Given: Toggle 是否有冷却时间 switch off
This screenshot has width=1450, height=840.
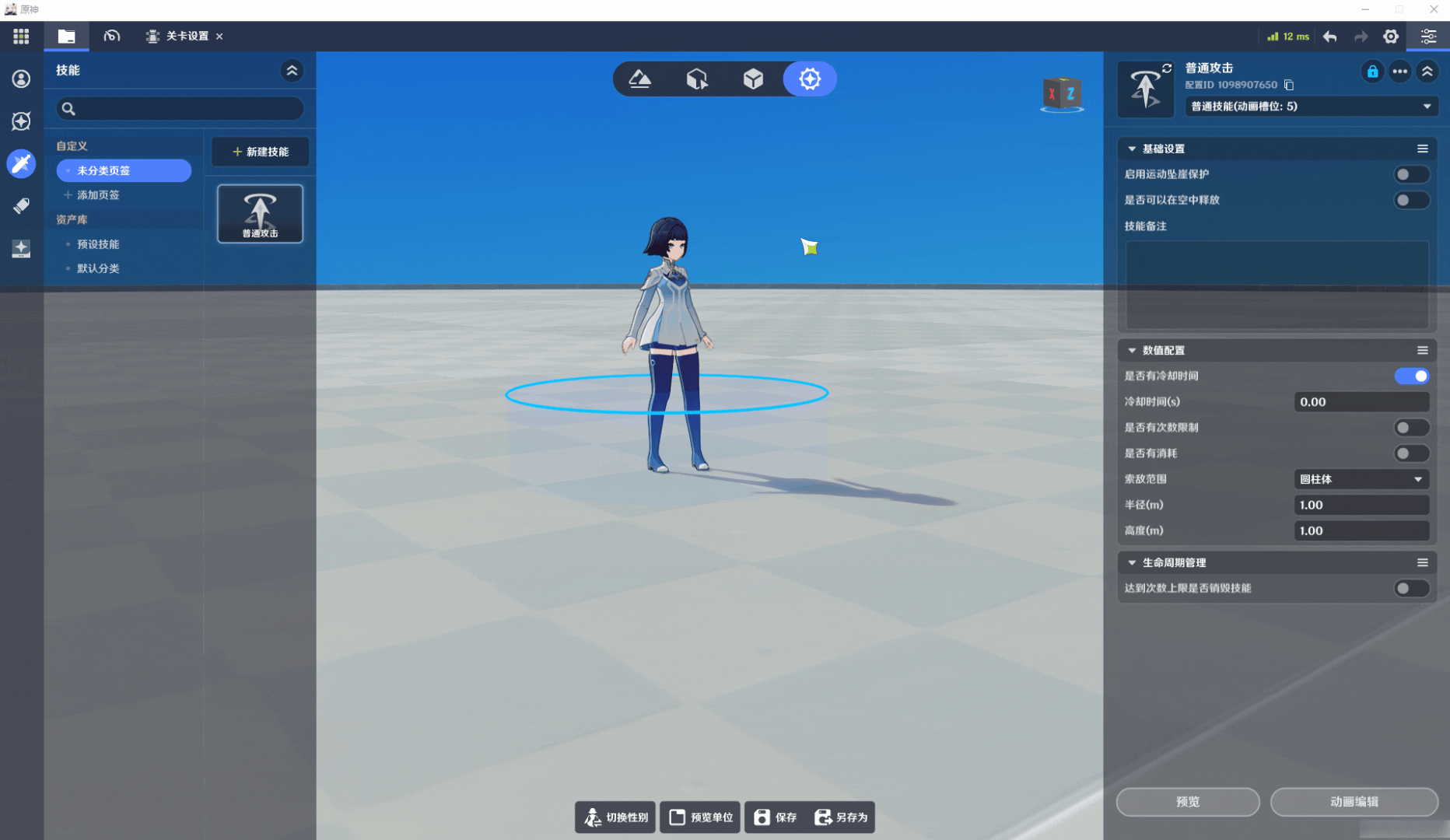Looking at the screenshot, I should 1411,376.
